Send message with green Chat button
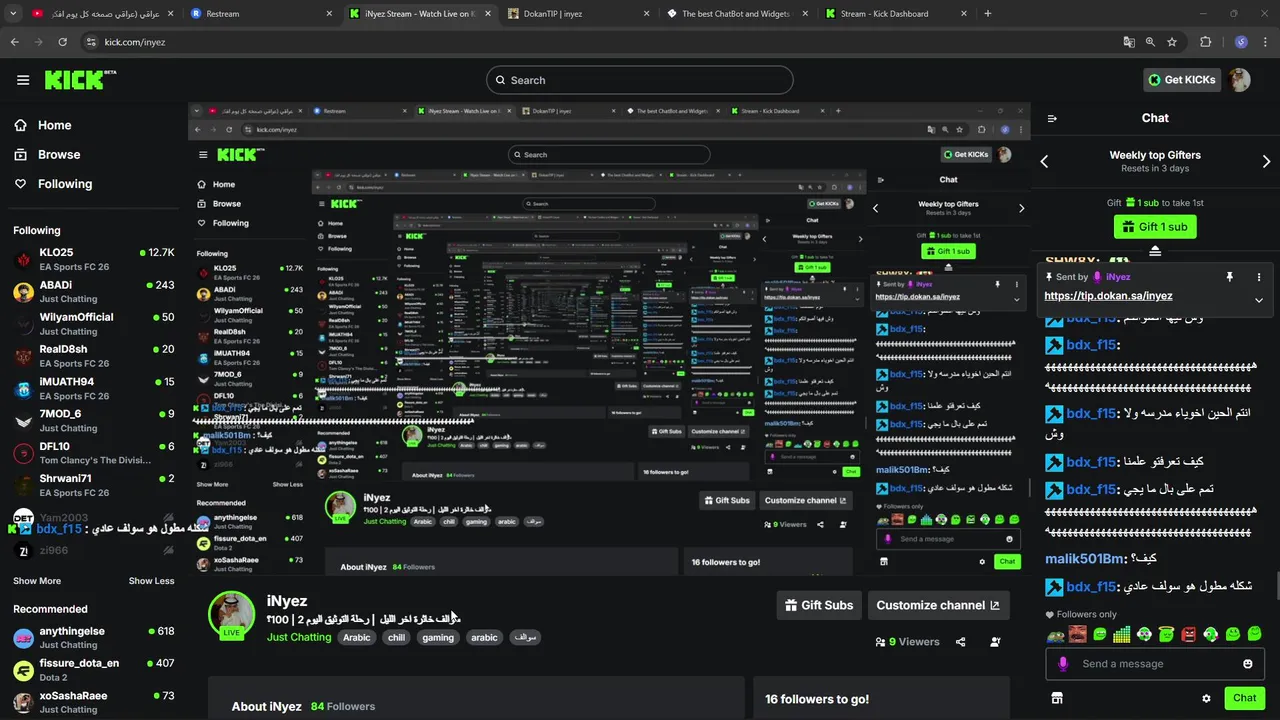The image size is (1280, 720). 1244,698
